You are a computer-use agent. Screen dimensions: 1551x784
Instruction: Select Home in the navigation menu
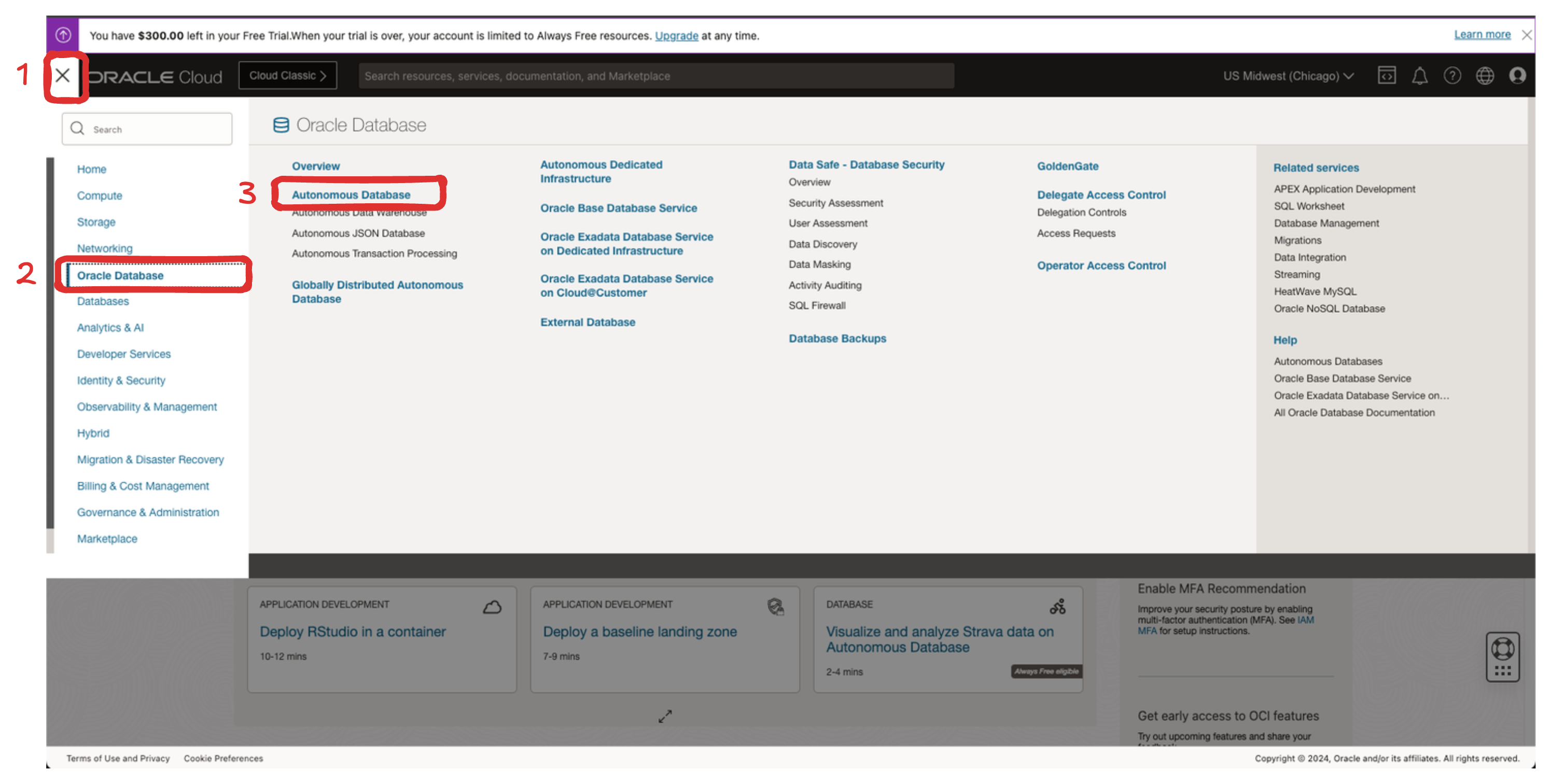point(91,169)
